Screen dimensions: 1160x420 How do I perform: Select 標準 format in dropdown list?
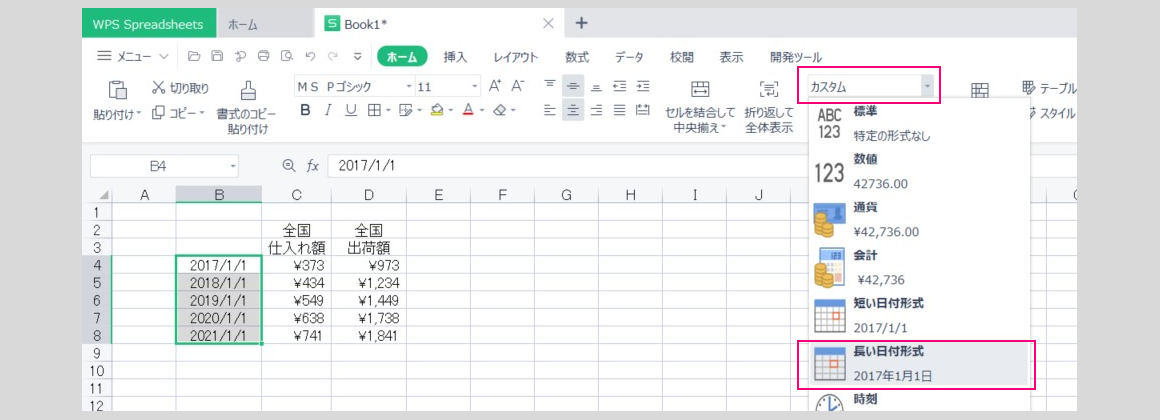pyautogui.click(x=920, y=123)
